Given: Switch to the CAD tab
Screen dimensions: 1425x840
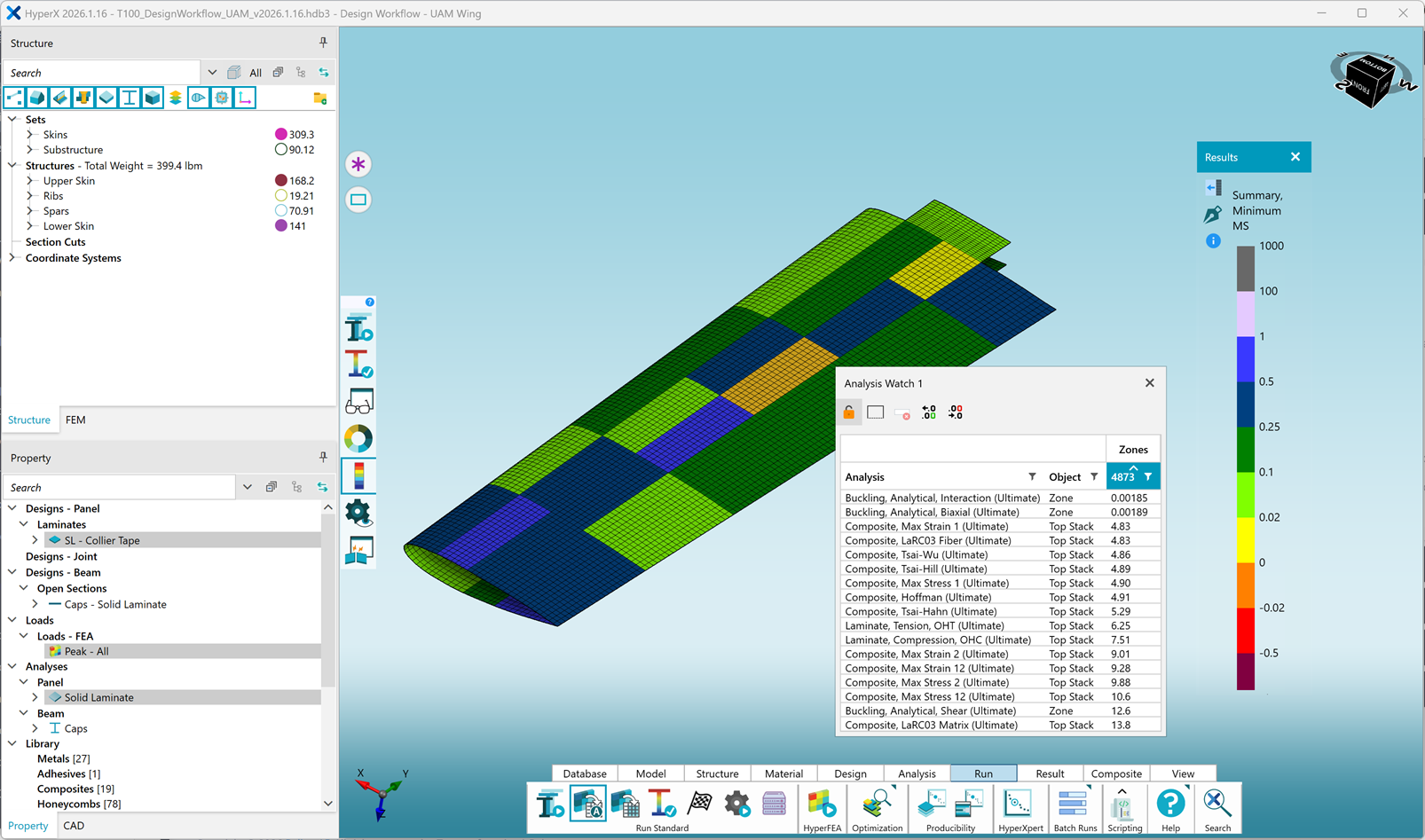Looking at the screenshot, I should (74, 826).
